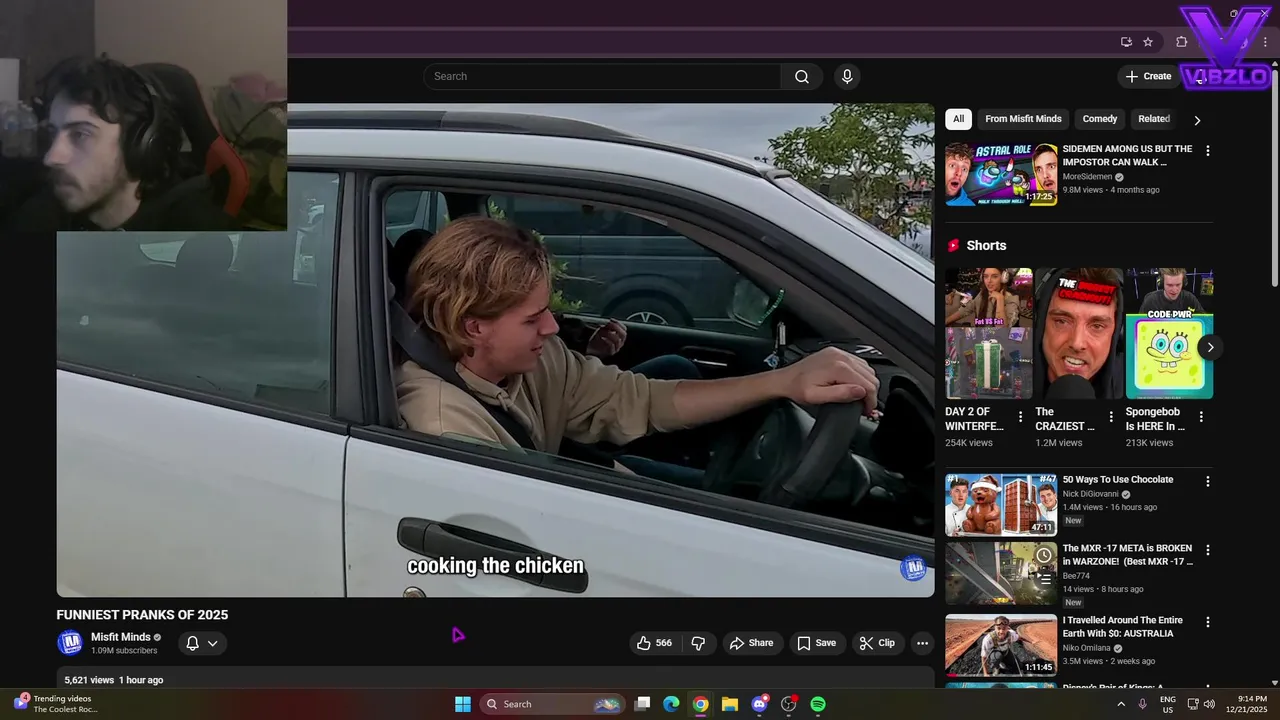Show next Shorts with the arrow
Screen dimensions: 1280x720
[x=1210, y=348]
